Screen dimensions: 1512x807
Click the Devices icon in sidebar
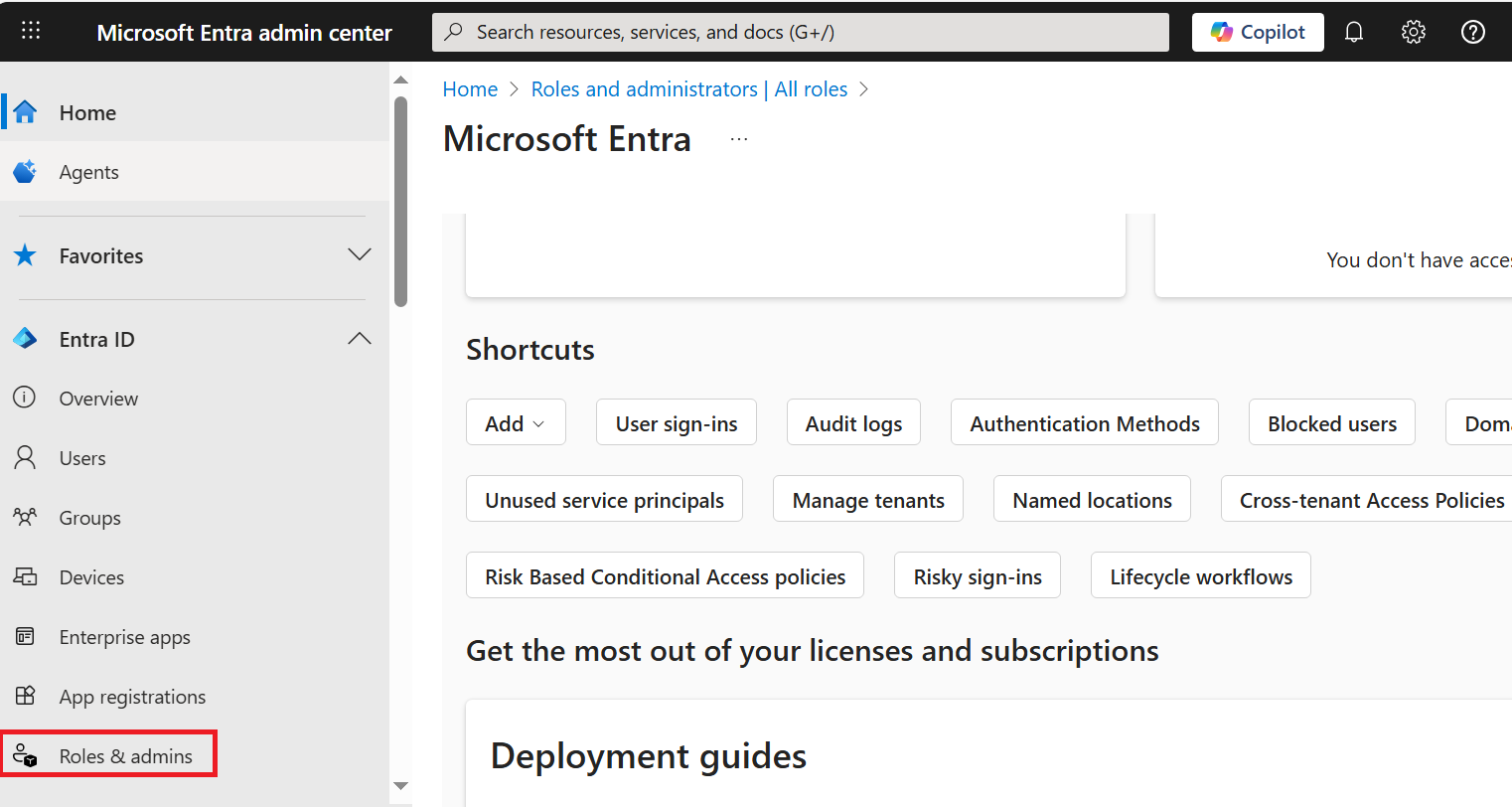click(x=25, y=576)
